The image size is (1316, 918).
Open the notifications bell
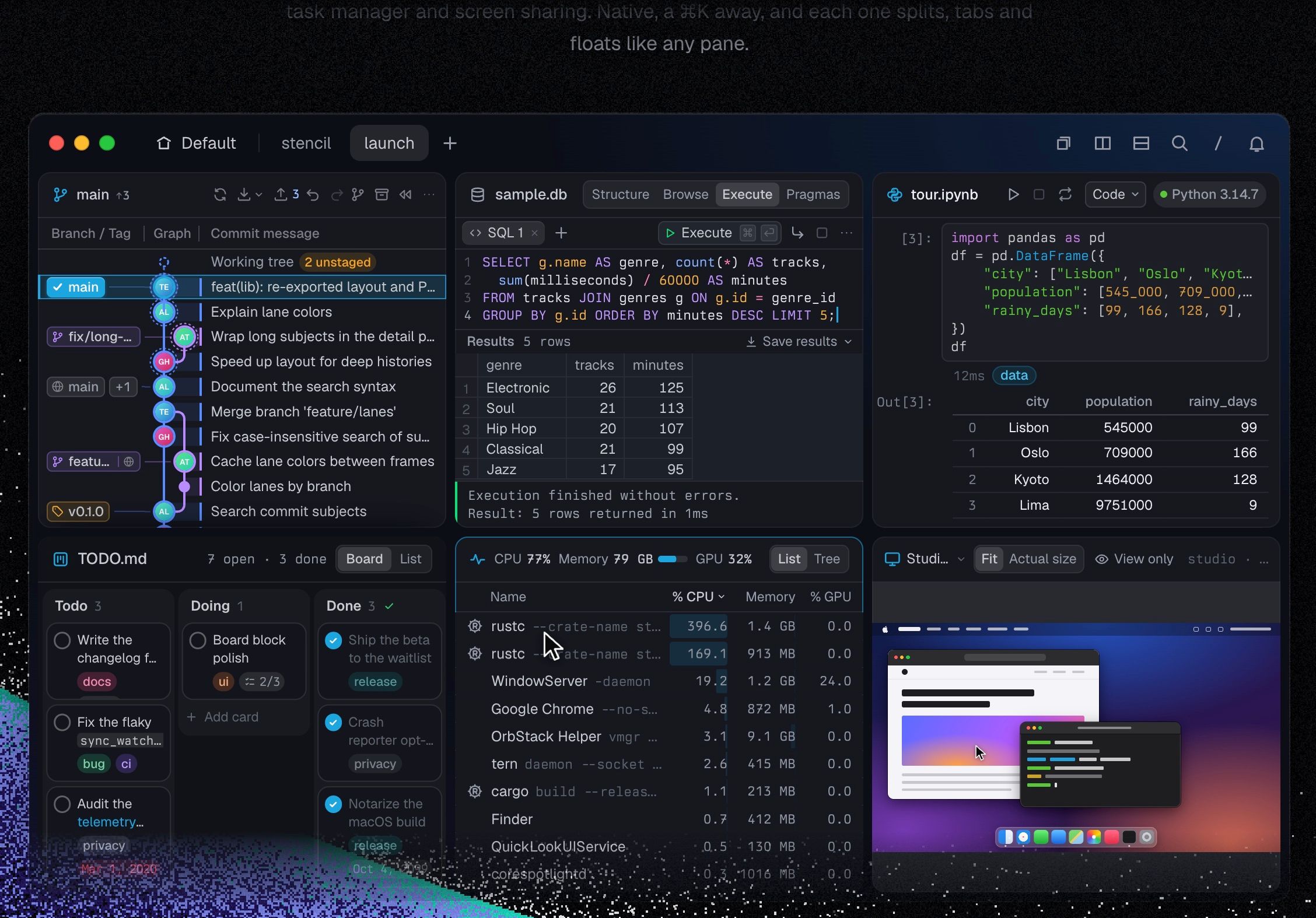(x=1256, y=144)
